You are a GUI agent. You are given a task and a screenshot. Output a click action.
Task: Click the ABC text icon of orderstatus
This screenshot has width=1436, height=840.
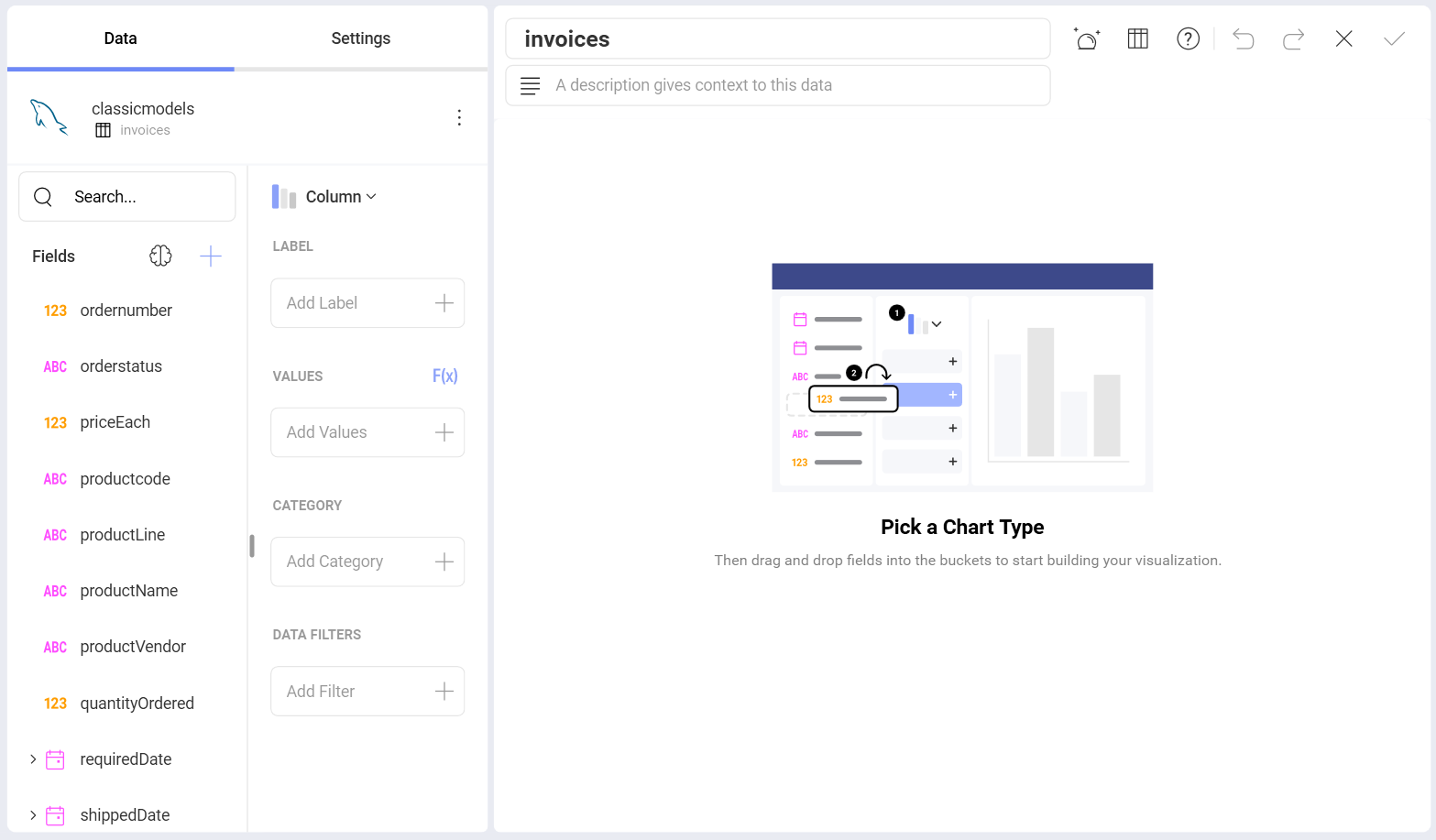point(55,367)
